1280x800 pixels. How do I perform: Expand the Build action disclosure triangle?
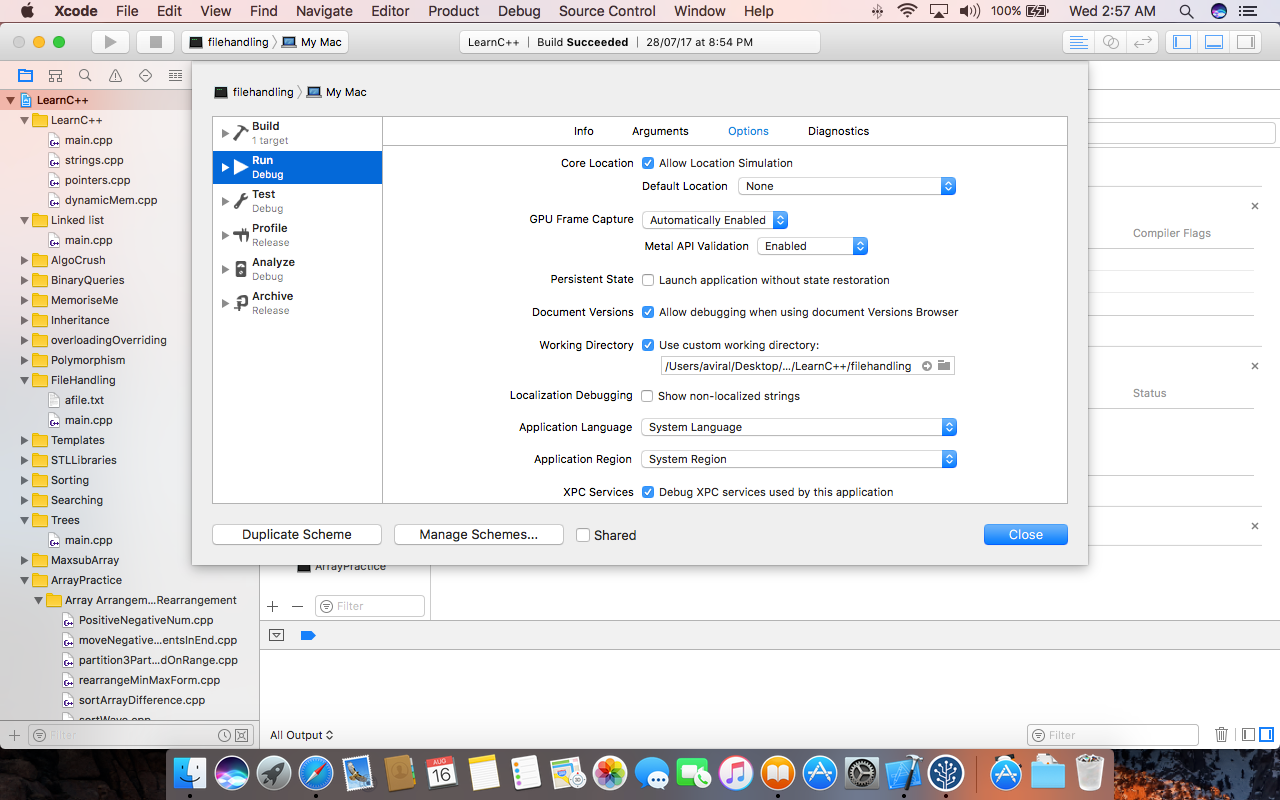pos(225,133)
